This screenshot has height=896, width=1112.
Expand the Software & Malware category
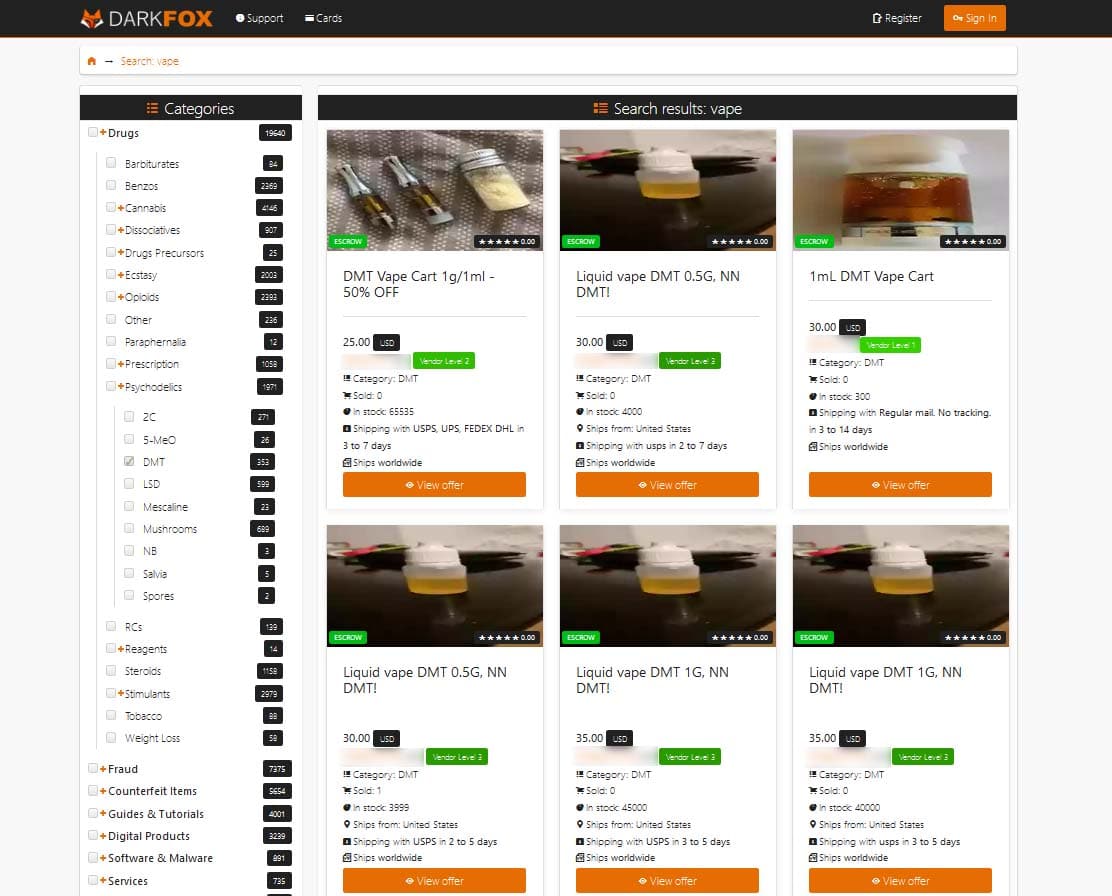(x=103, y=858)
